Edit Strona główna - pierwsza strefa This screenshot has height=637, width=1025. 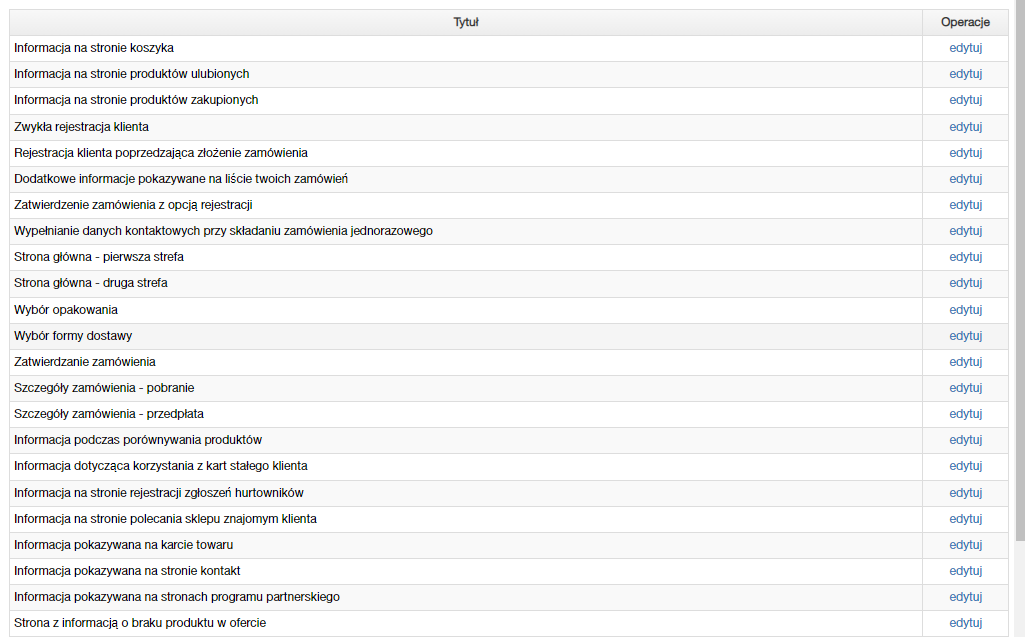[x=966, y=257]
